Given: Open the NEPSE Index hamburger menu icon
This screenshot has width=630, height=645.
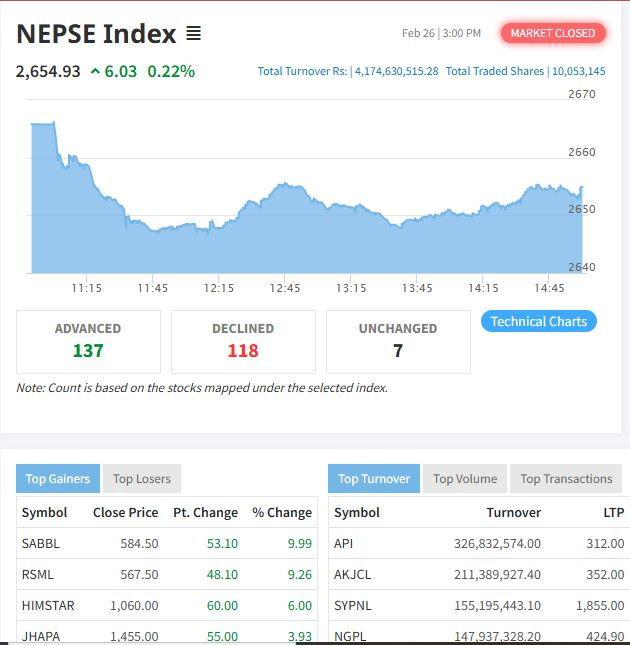Looking at the screenshot, I should (x=193, y=34).
